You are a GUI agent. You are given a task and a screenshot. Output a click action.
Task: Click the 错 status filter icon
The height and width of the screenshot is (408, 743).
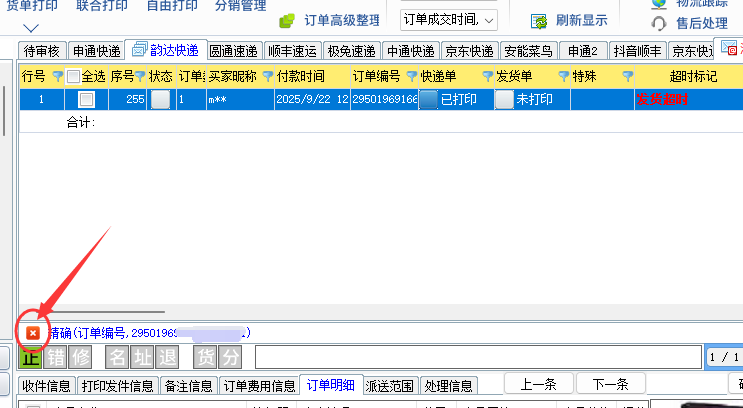click(x=56, y=357)
